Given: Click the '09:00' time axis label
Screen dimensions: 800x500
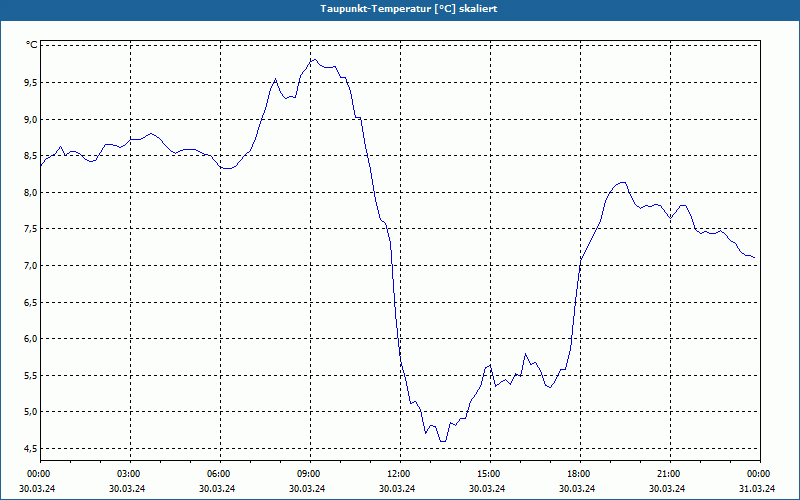Looking at the screenshot, I should coord(310,474).
